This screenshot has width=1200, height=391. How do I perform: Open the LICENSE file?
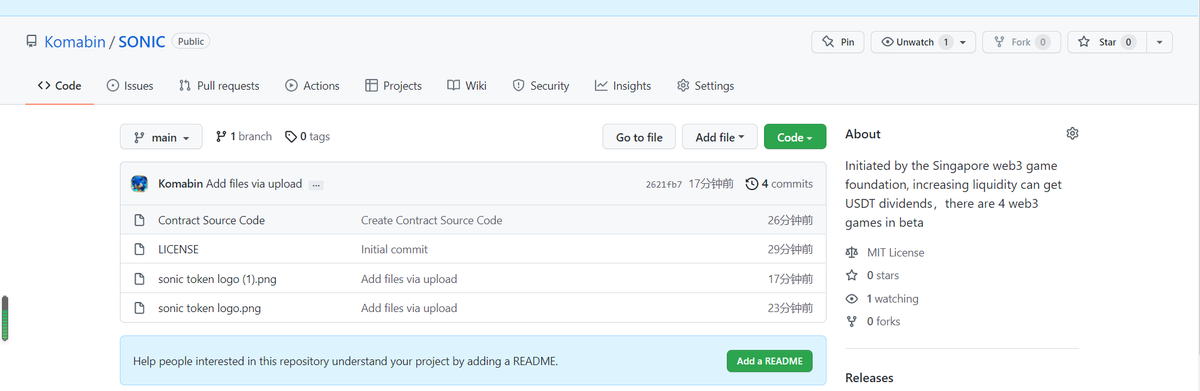[x=178, y=249]
